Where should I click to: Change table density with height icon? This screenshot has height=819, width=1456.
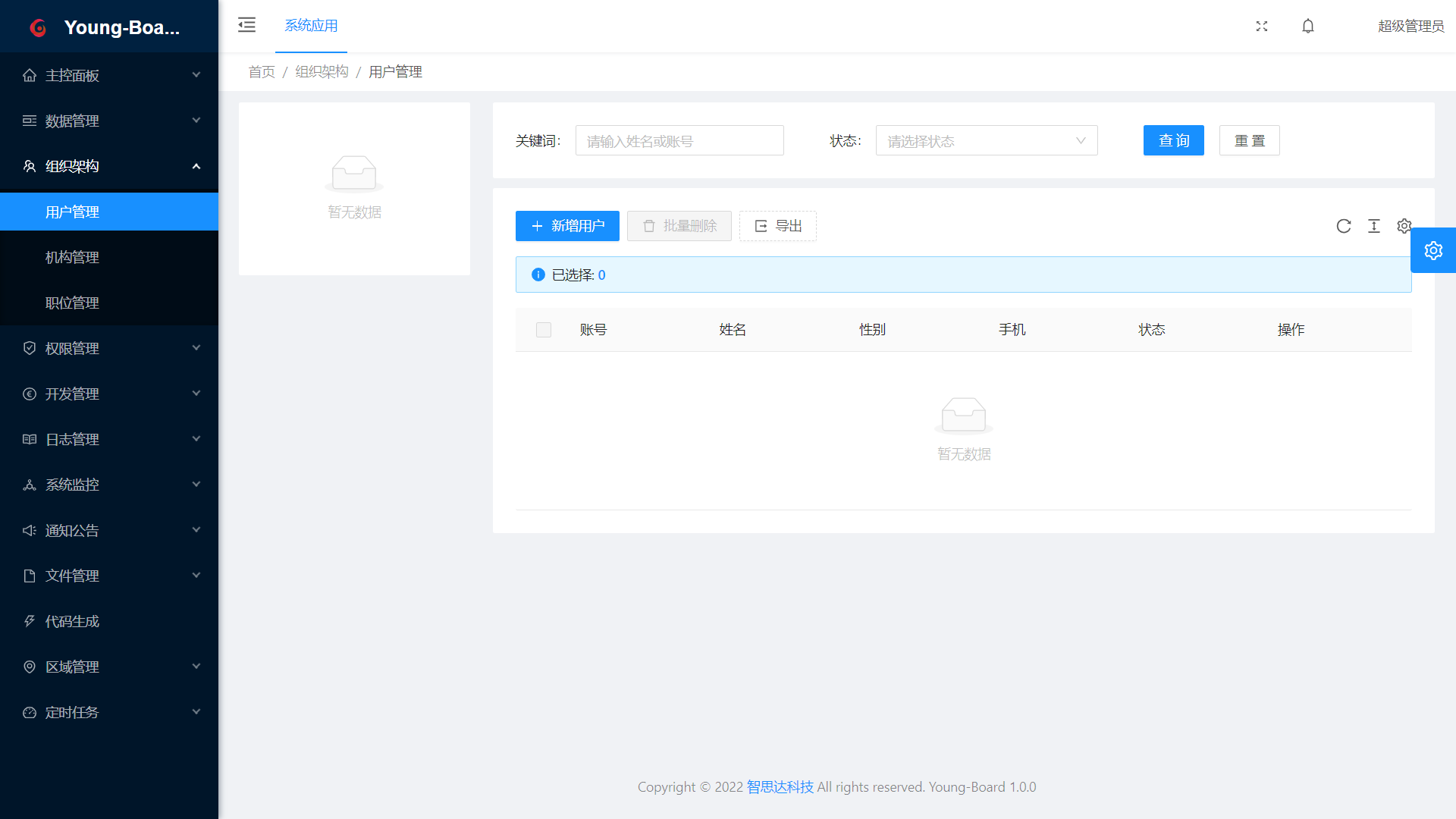1374,226
